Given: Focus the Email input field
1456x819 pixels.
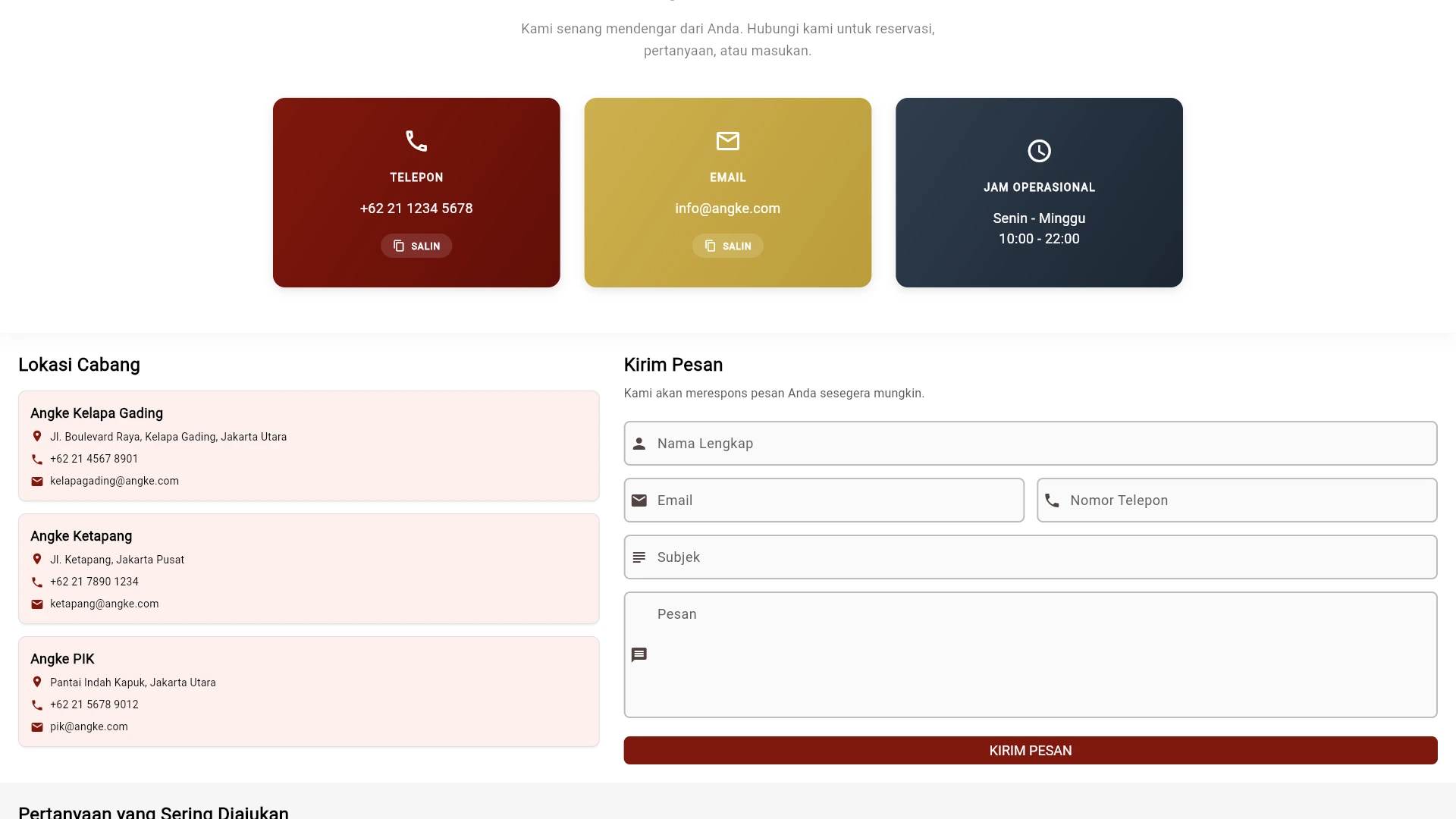Looking at the screenshot, I should tap(834, 500).
